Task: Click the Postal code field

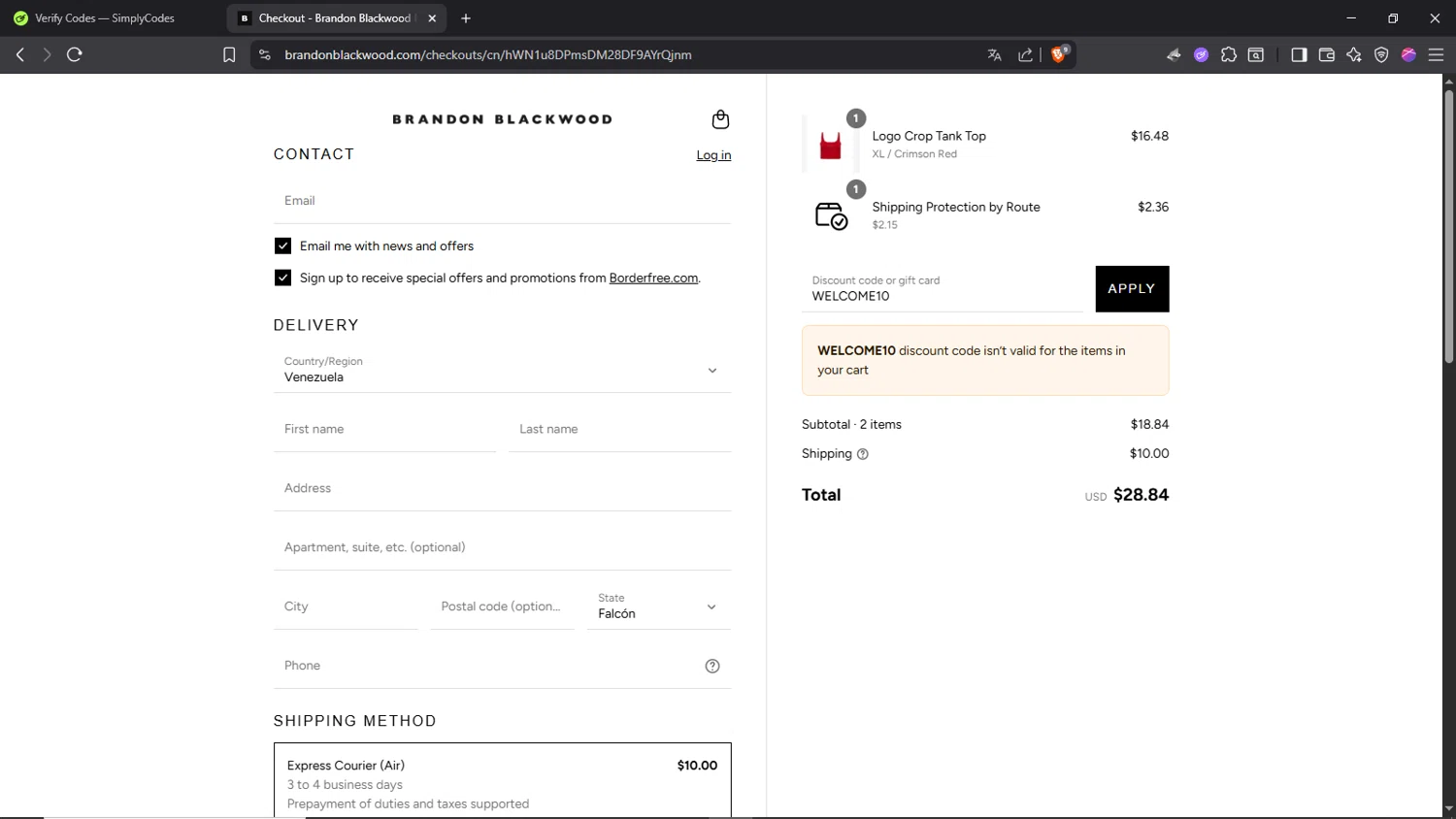Action: coord(503,606)
